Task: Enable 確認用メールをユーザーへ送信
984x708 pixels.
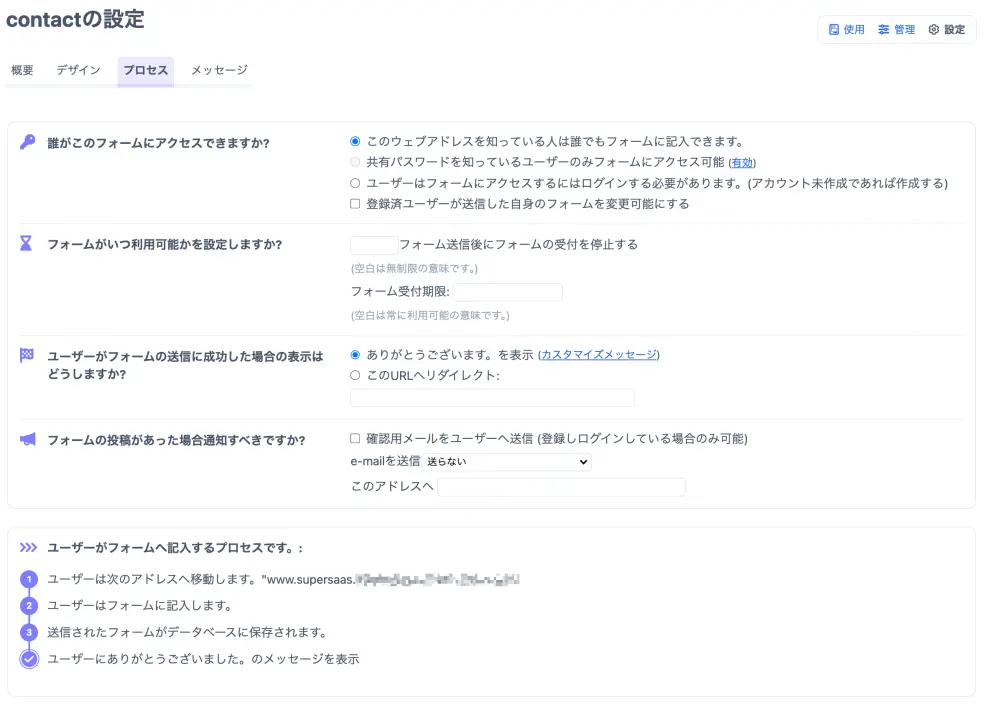Action: pyautogui.click(x=356, y=440)
